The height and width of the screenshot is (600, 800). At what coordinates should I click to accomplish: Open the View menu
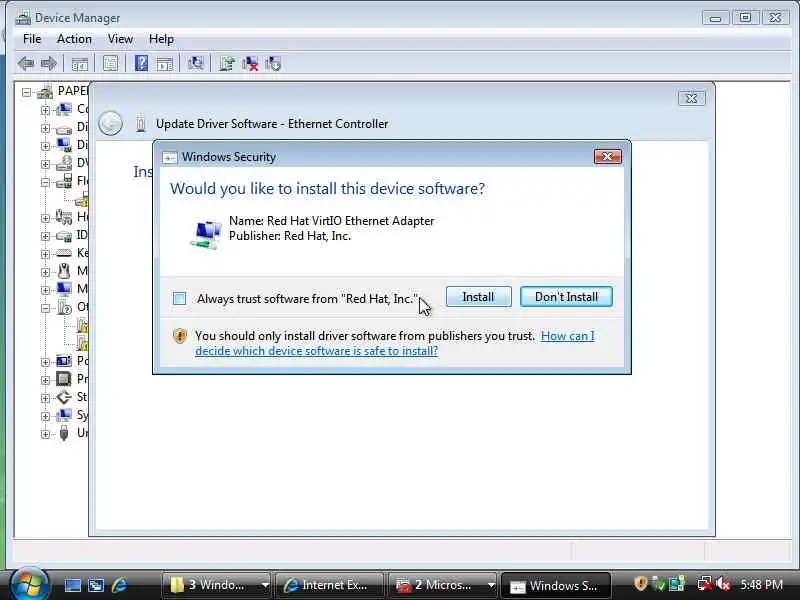pos(120,39)
